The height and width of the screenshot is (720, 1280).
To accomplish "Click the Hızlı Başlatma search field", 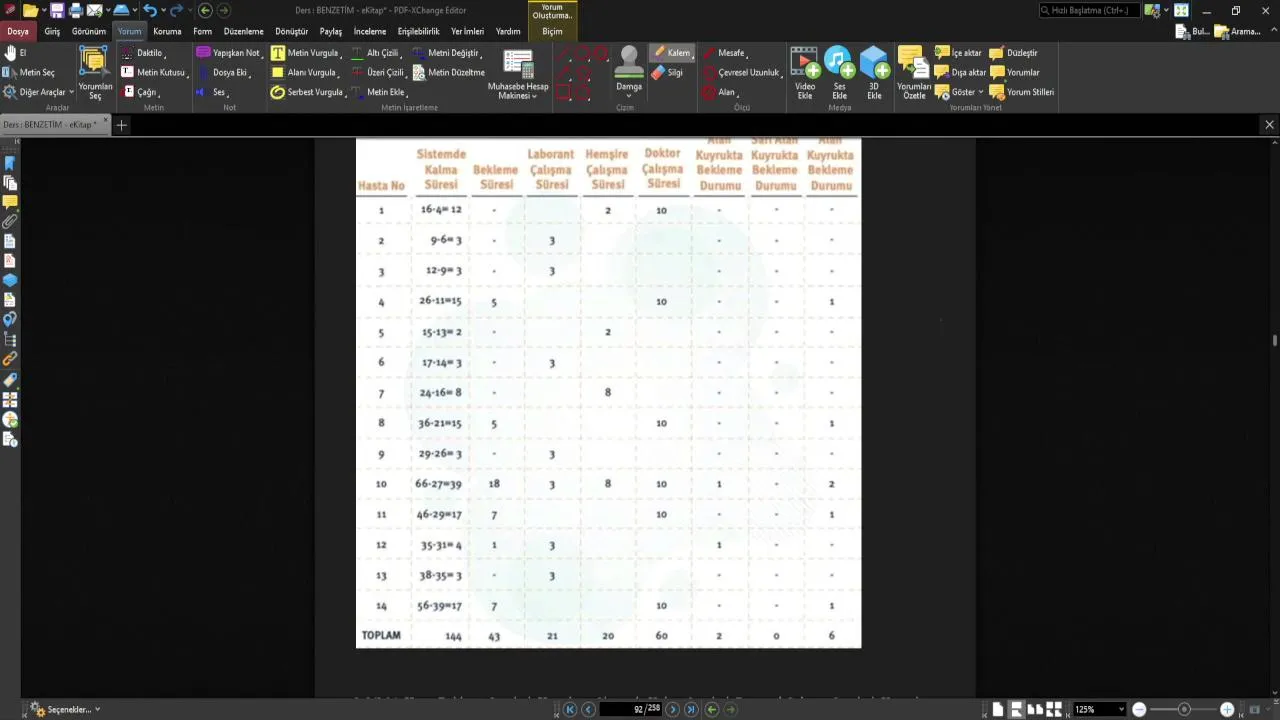I will 1089,10.
